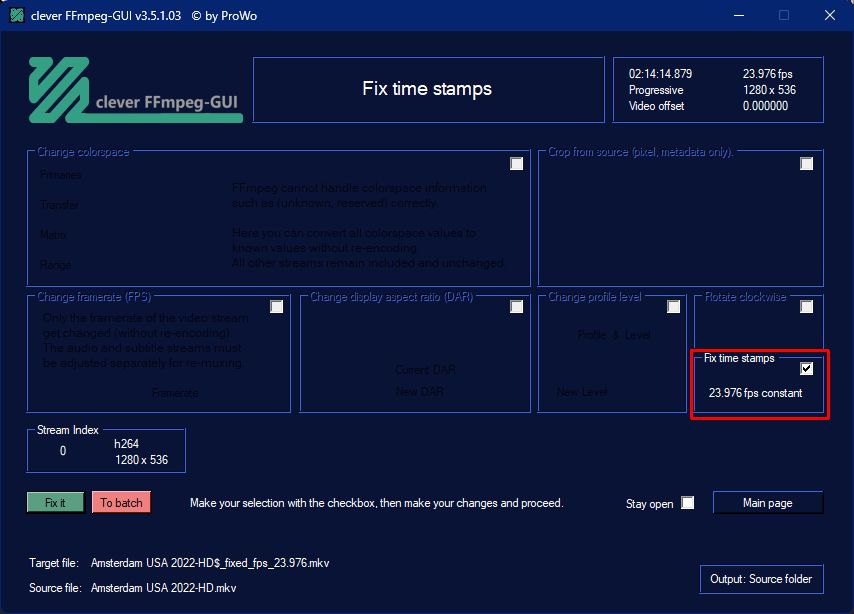The image size is (854, 614).
Task: Click the green Fix it button
Action: click(56, 502)
